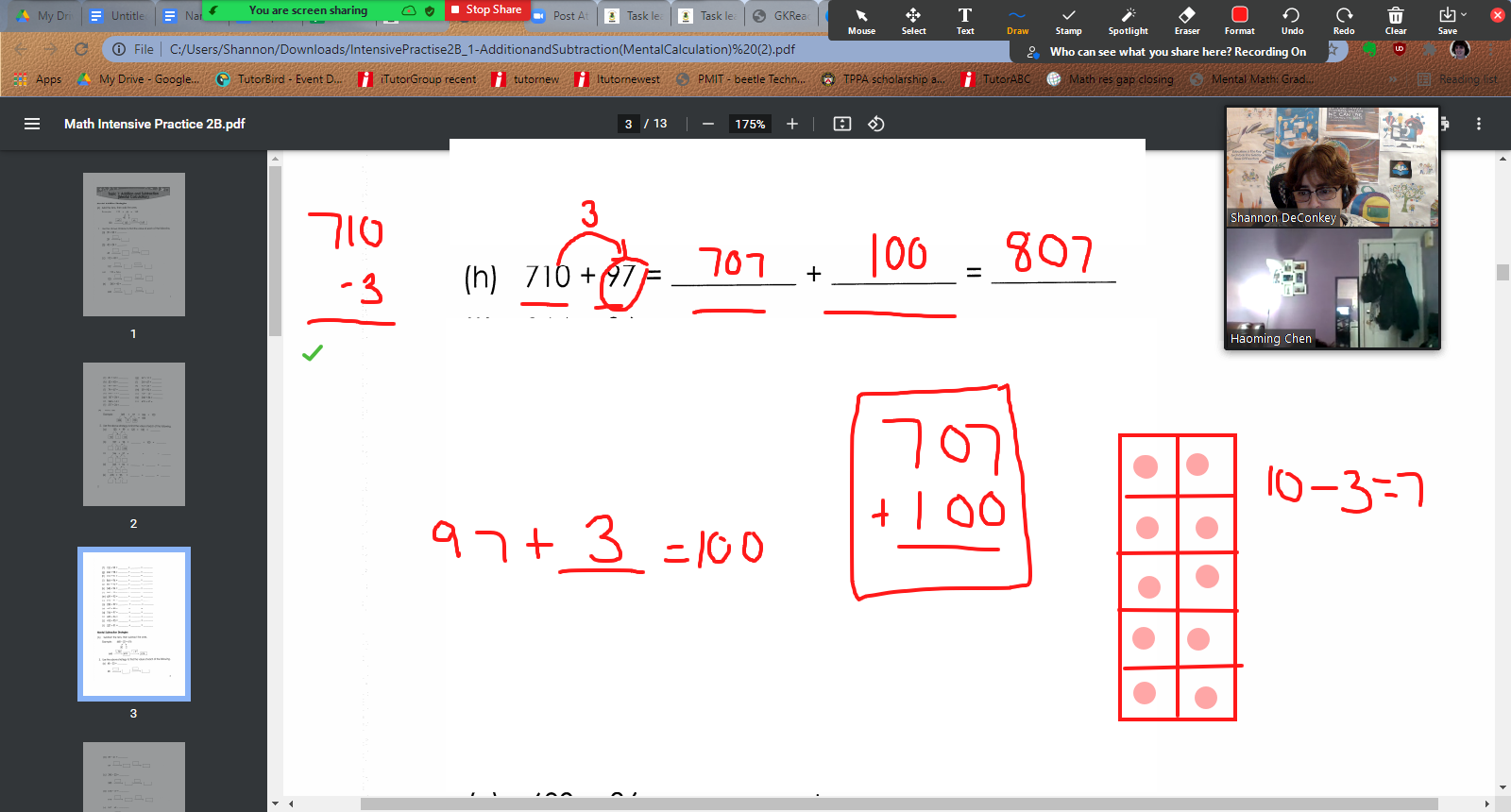Zoom out the PDF with minus

tap(707, 124)
